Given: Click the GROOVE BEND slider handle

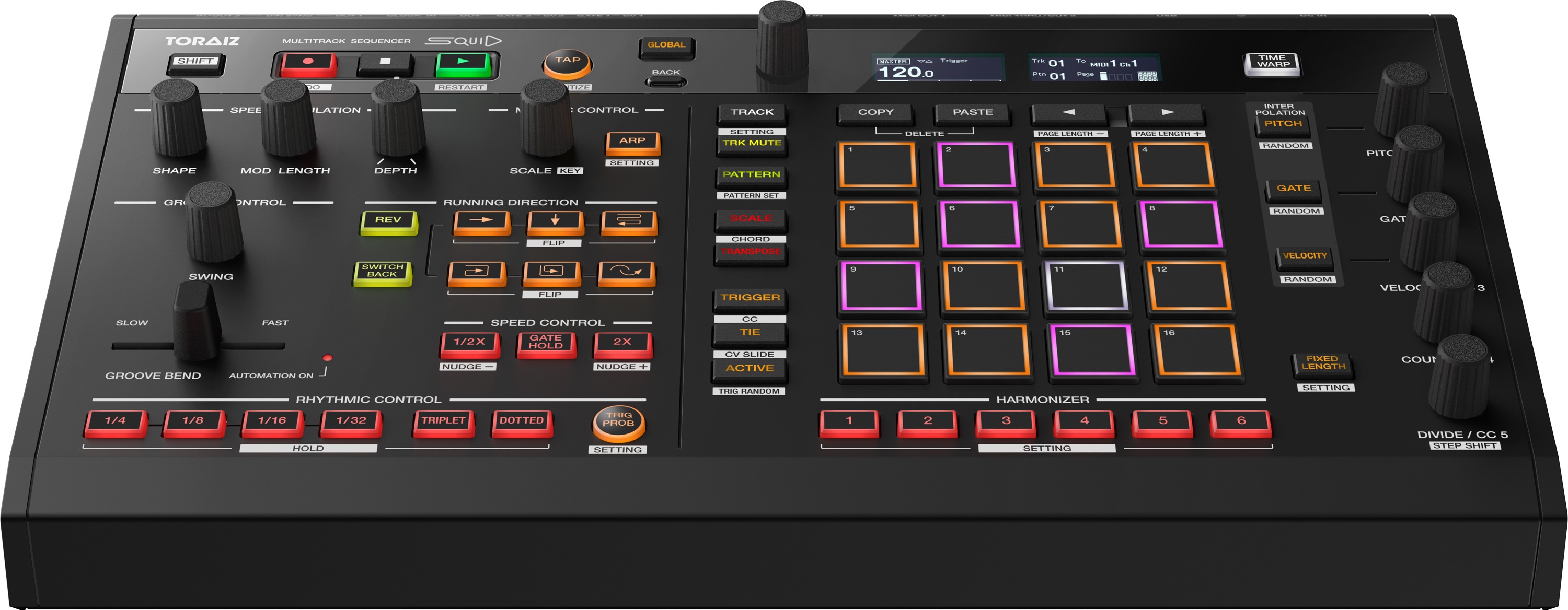Looking at the screenshot, I should point(196,322).
